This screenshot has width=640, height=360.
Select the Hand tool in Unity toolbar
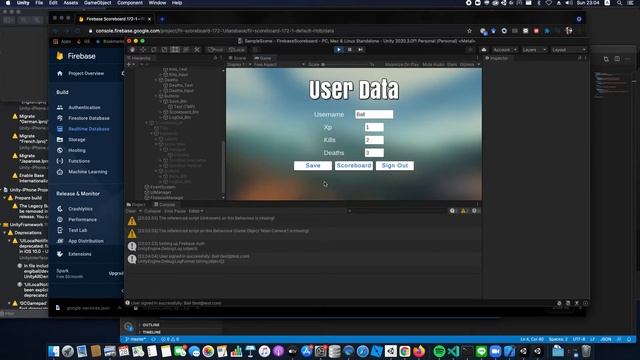(132, 49)
